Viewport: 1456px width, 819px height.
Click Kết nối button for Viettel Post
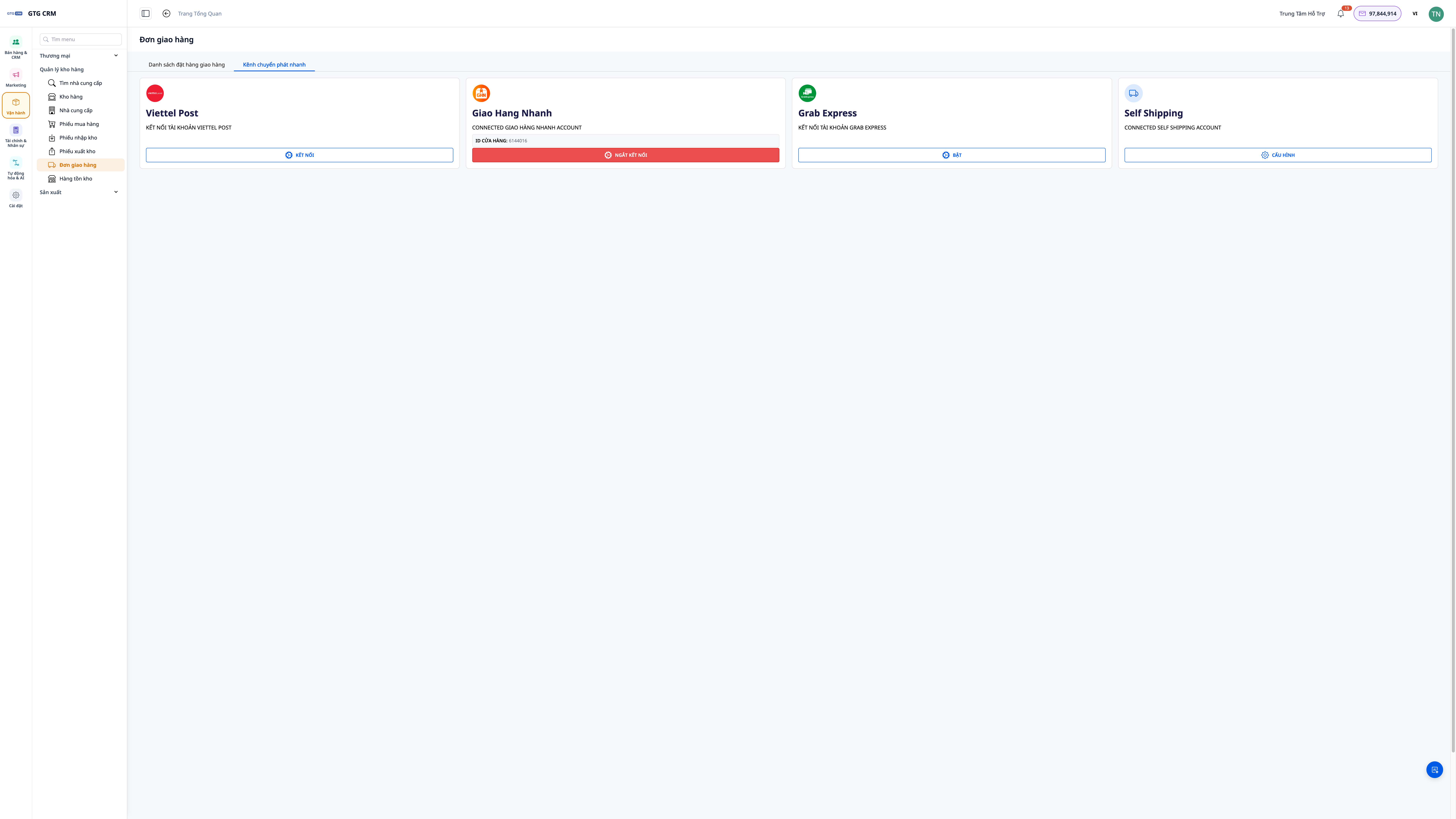pos(300,155)
